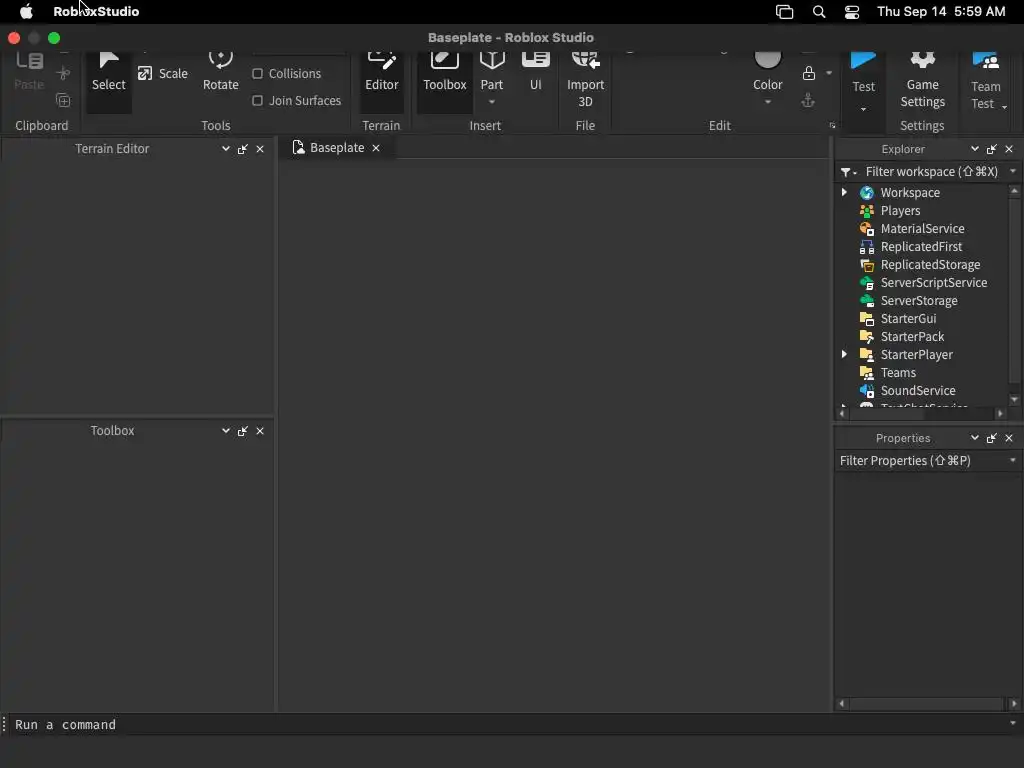The height and width of the screenshot is (768, 1024).
Task: Enable the Join Surfaces checkbox
Action: (258, 101)
